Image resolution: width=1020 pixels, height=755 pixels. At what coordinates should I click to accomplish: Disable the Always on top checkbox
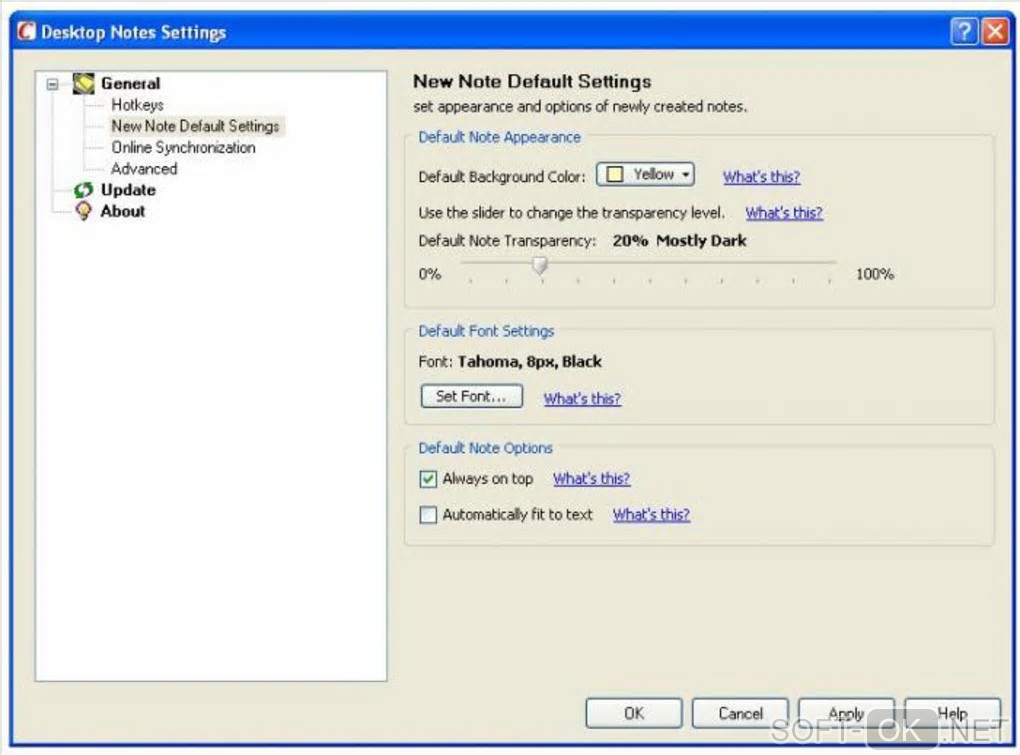tap(429, 480)
